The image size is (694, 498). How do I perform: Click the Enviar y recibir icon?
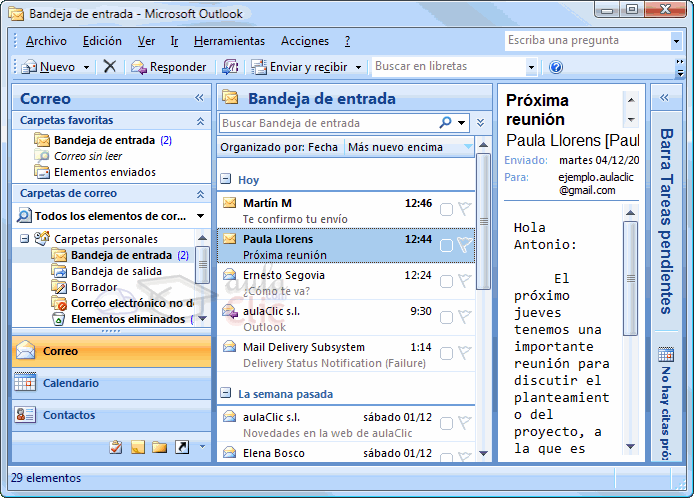point(259,67)
